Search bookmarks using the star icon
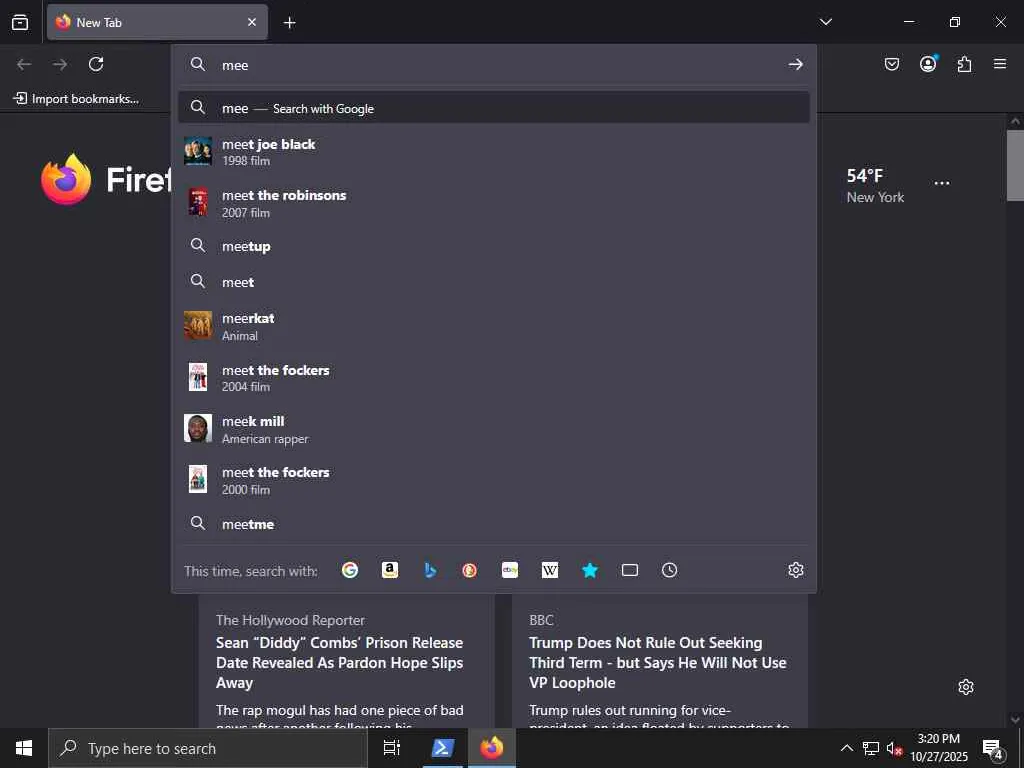The height and width of the screenshot is (768, 1024). coord(590,570)
